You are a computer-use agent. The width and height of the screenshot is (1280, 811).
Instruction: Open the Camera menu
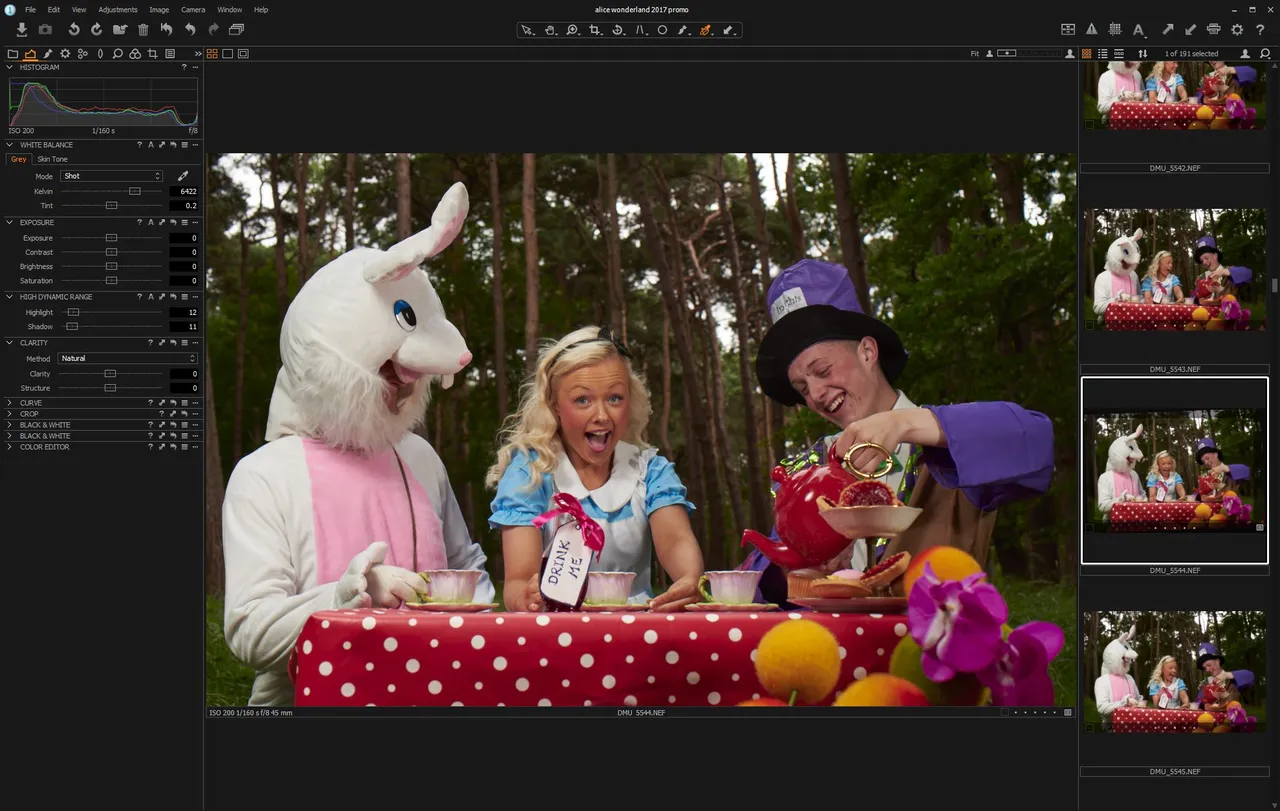[193, 9]
